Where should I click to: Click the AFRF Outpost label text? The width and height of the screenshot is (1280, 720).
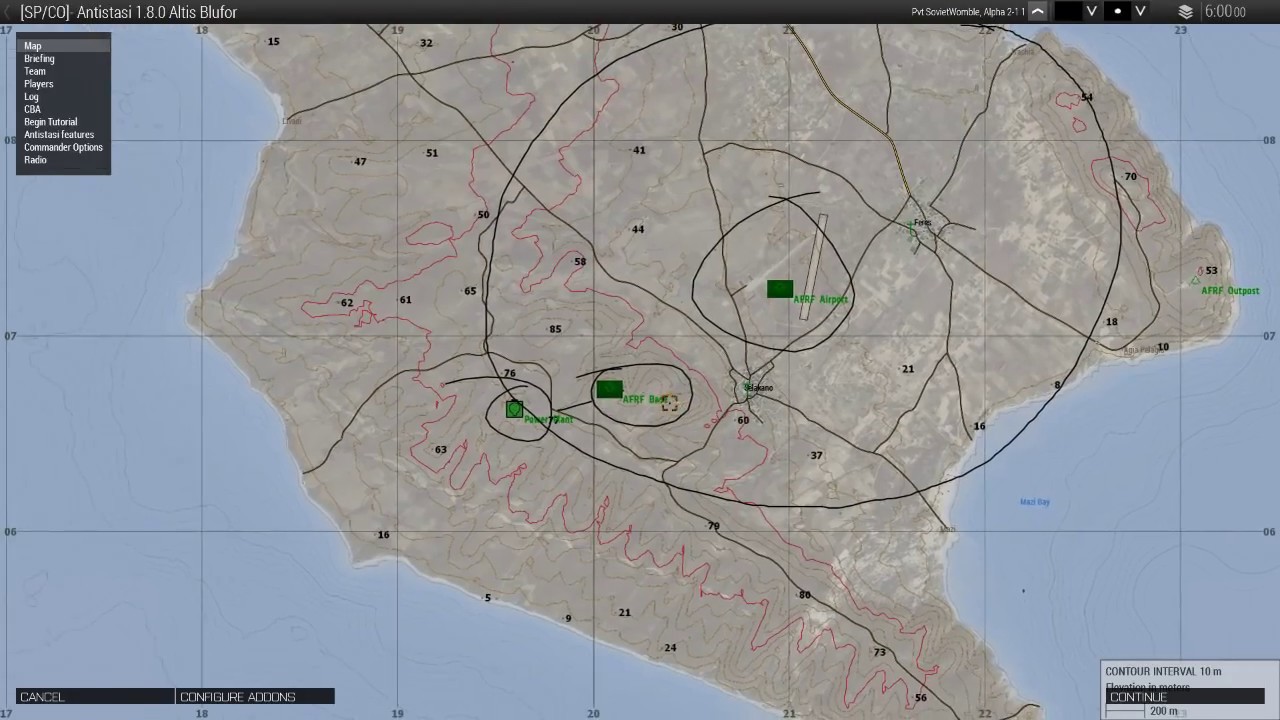[1230, 291]
